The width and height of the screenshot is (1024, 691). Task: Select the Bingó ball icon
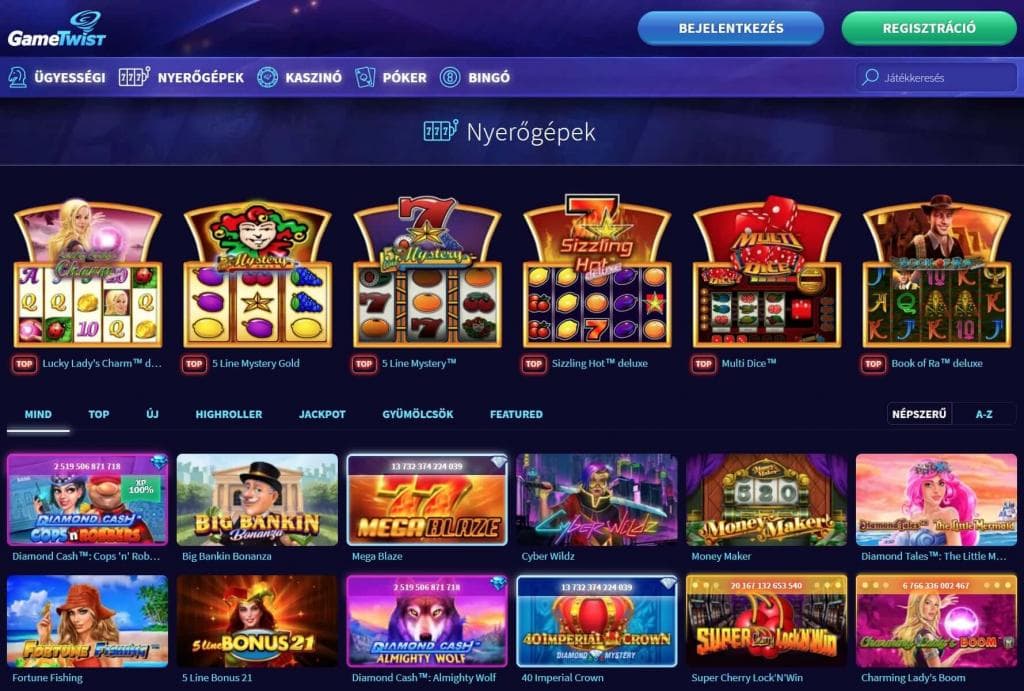point(450,77)
